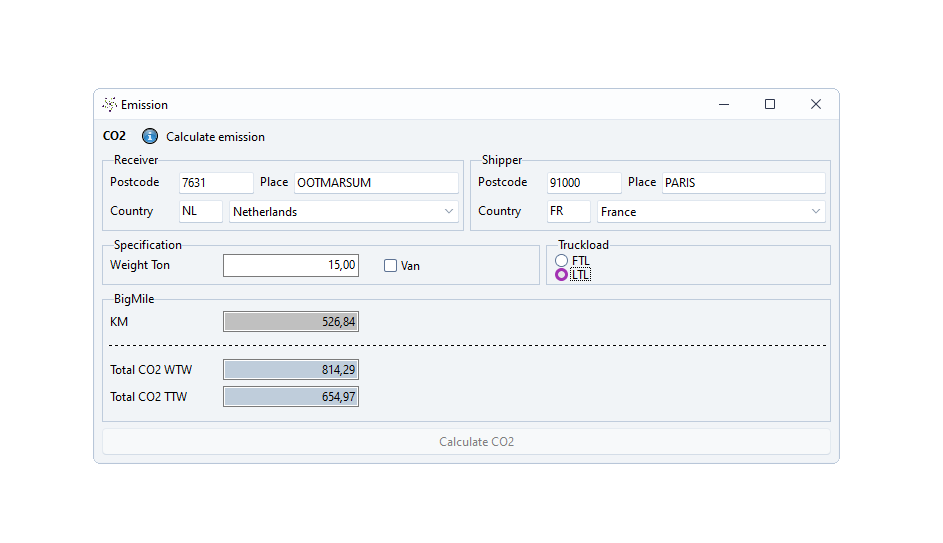Click the Total CO2 TTW value 654,97
This screenshot has width=943, height=543.
click(x=291, y=397)
